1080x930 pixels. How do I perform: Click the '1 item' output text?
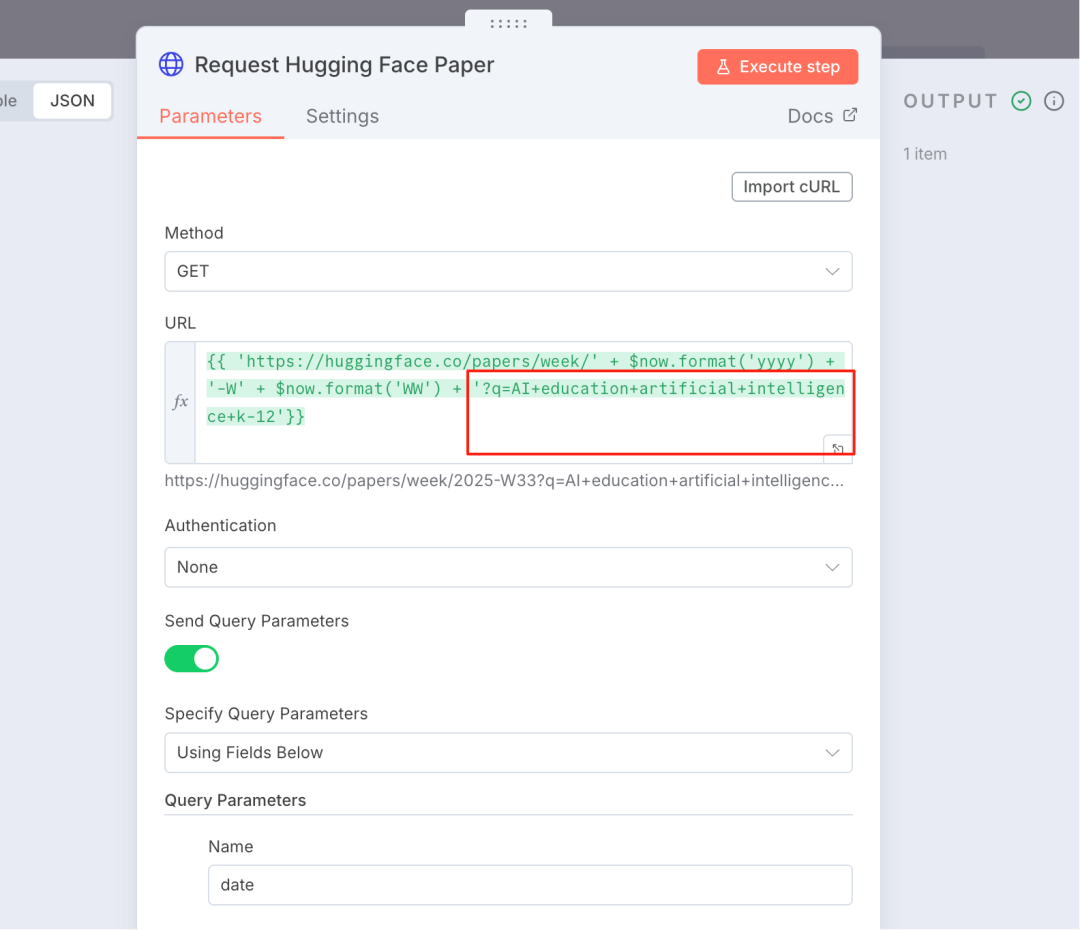tap(925, 154)
